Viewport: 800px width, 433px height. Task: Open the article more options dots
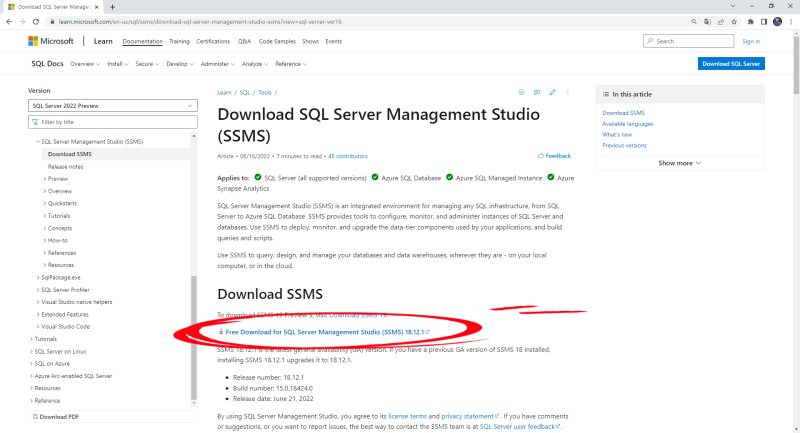(x=567, y=92)
